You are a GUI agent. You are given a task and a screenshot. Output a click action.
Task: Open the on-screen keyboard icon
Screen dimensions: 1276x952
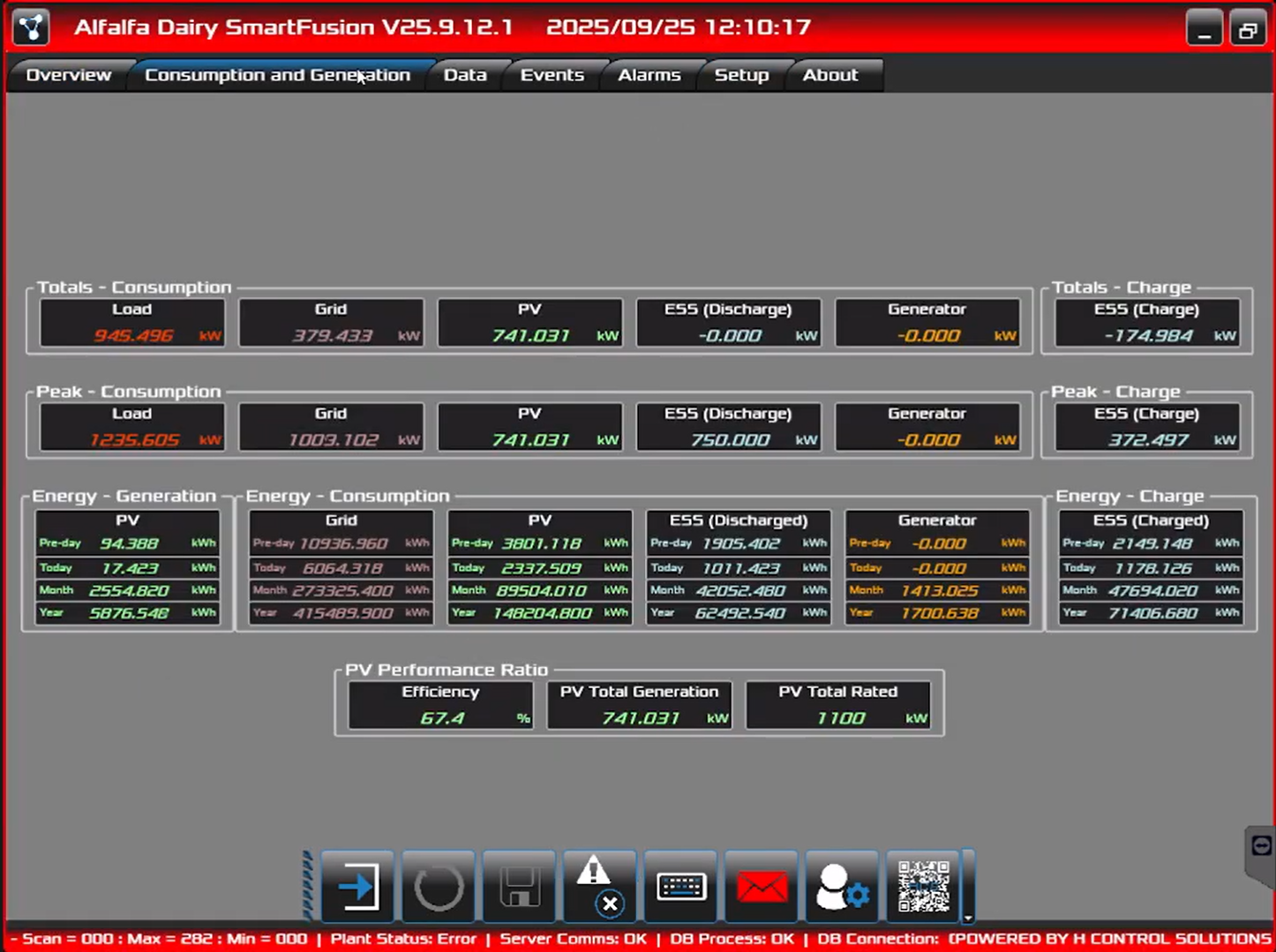680,886
